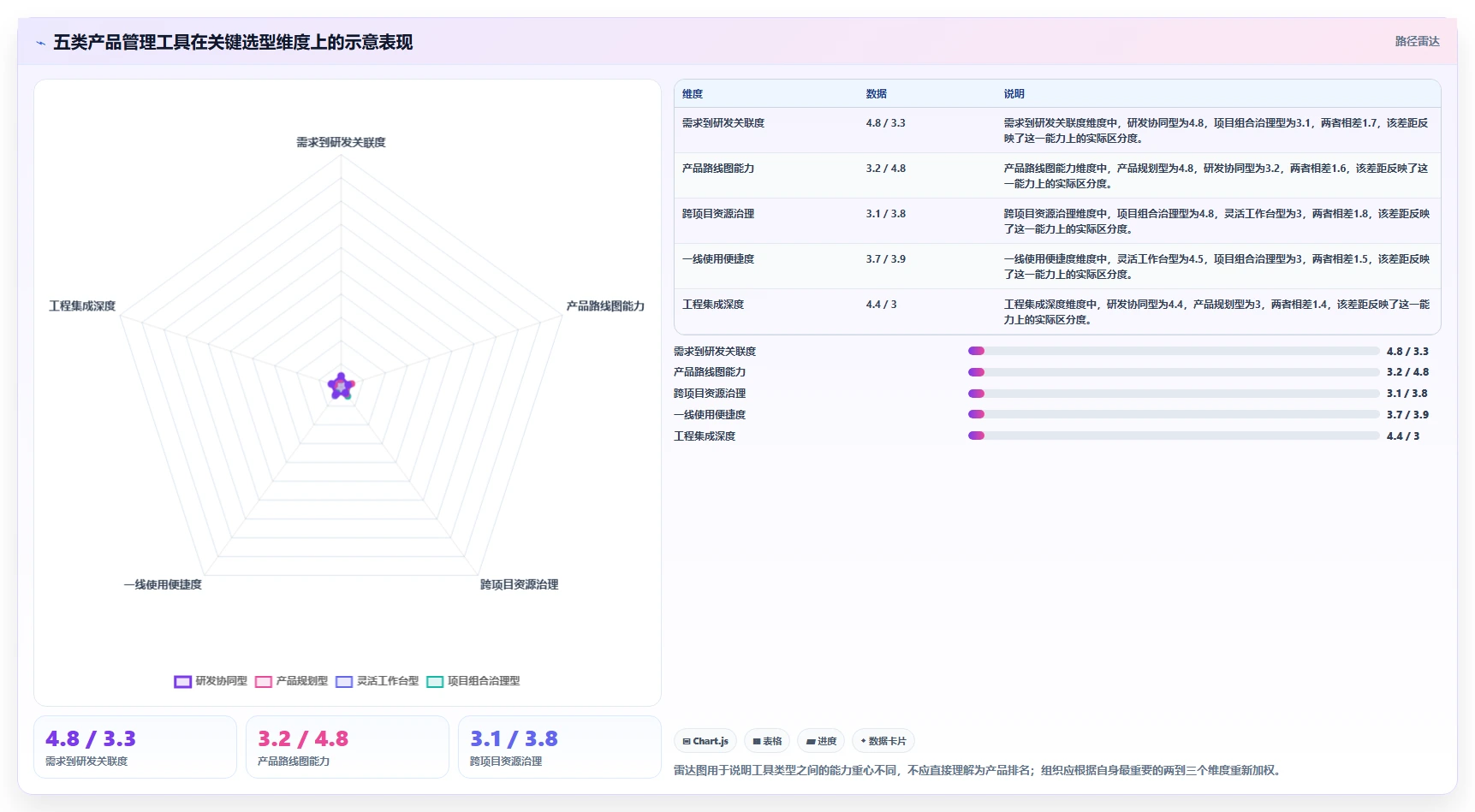The width and height of the screenshot is (1475, 812).
Task: Click the title icon beside 五类产品管理工具
Action: click(40, 43)
